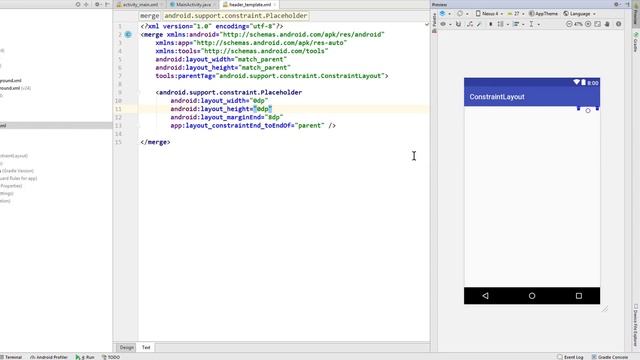
Task: Click the warnings indicator icon in Preview toolbar
Action: pyautogui.click(x=619, y=24)
